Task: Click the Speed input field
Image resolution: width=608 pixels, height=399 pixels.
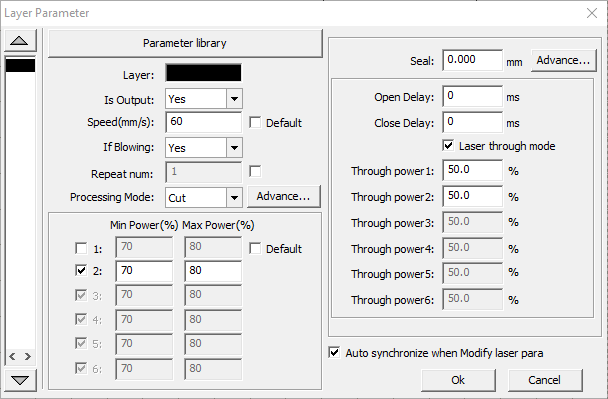Action: (203, 122)
